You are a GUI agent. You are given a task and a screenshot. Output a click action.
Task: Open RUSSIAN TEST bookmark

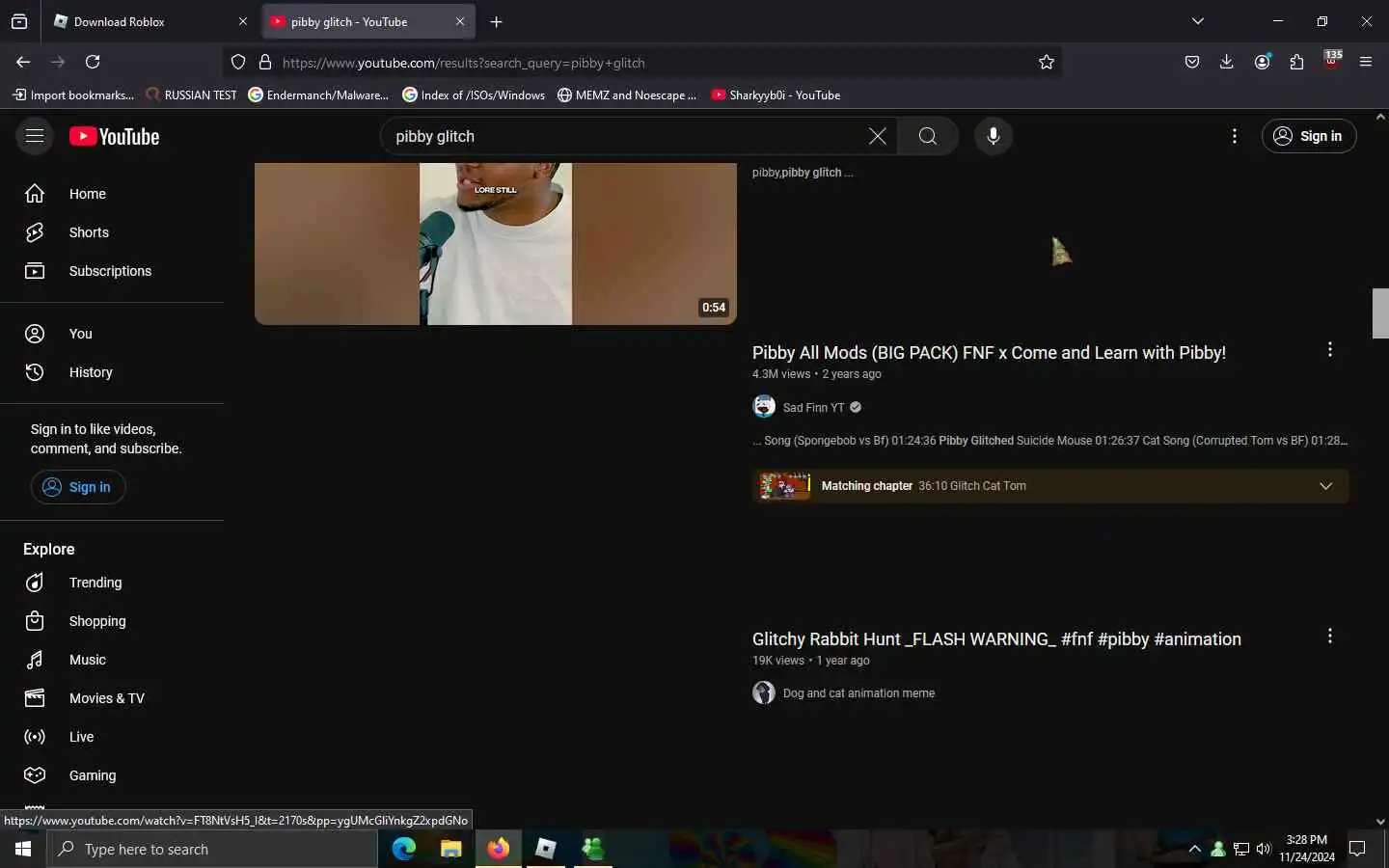point(191,95)
